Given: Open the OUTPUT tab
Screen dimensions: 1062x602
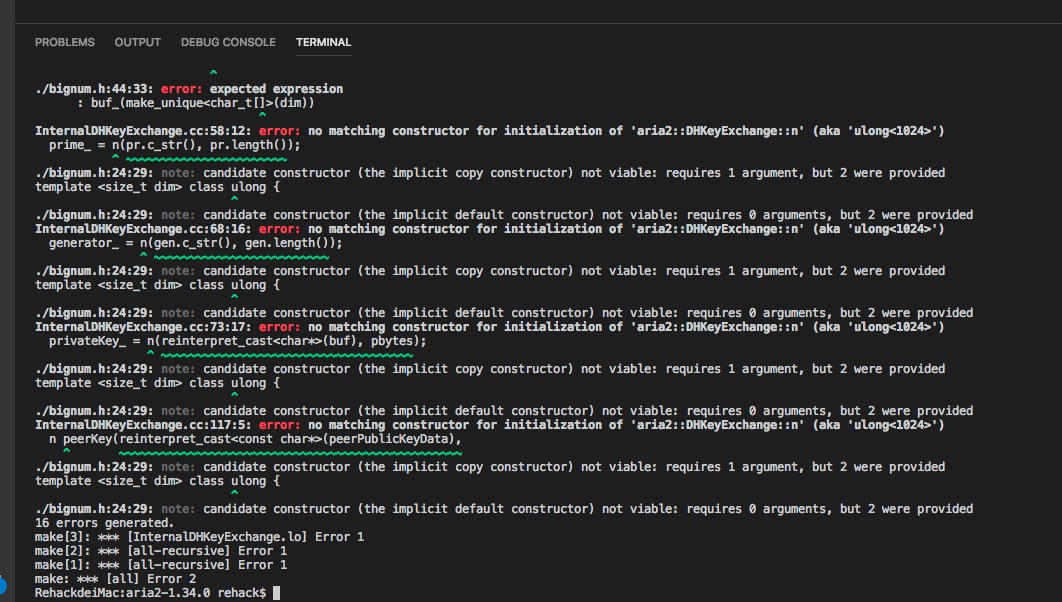Looking at the screenshot, I should click(137, 42).
